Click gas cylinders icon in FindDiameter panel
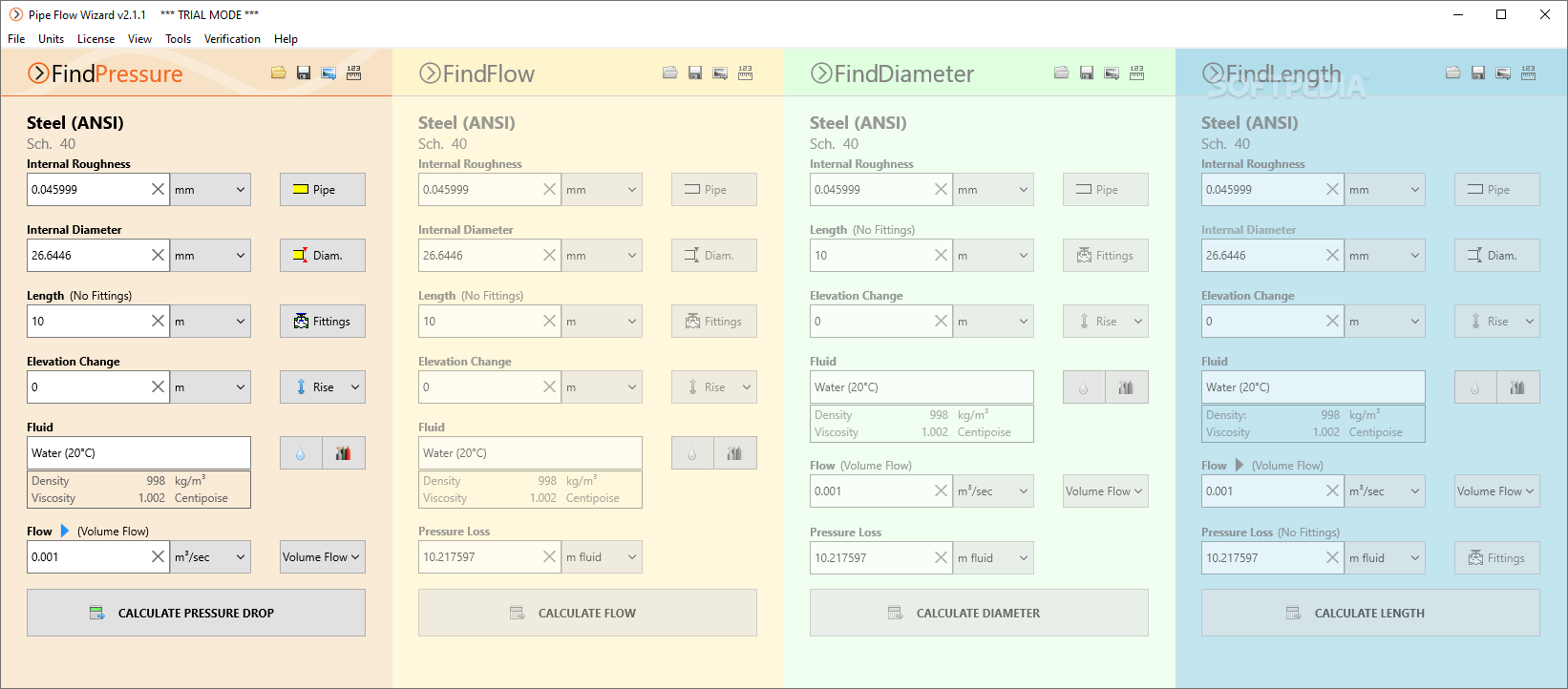 [x=1127, y=387]
